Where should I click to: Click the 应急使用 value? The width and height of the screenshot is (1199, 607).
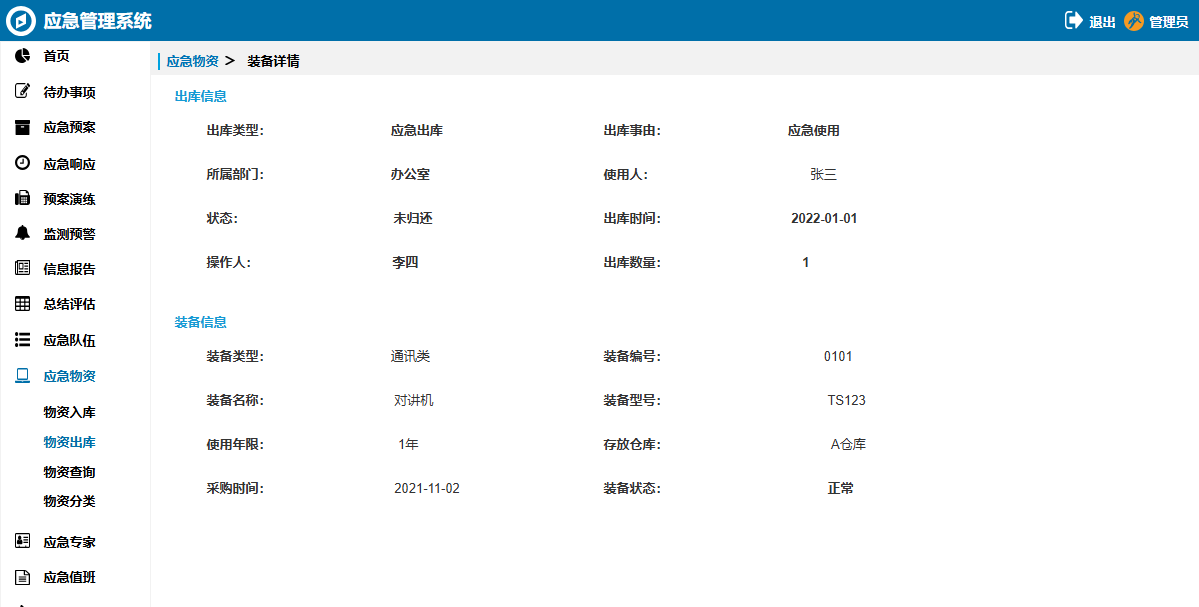814,131
